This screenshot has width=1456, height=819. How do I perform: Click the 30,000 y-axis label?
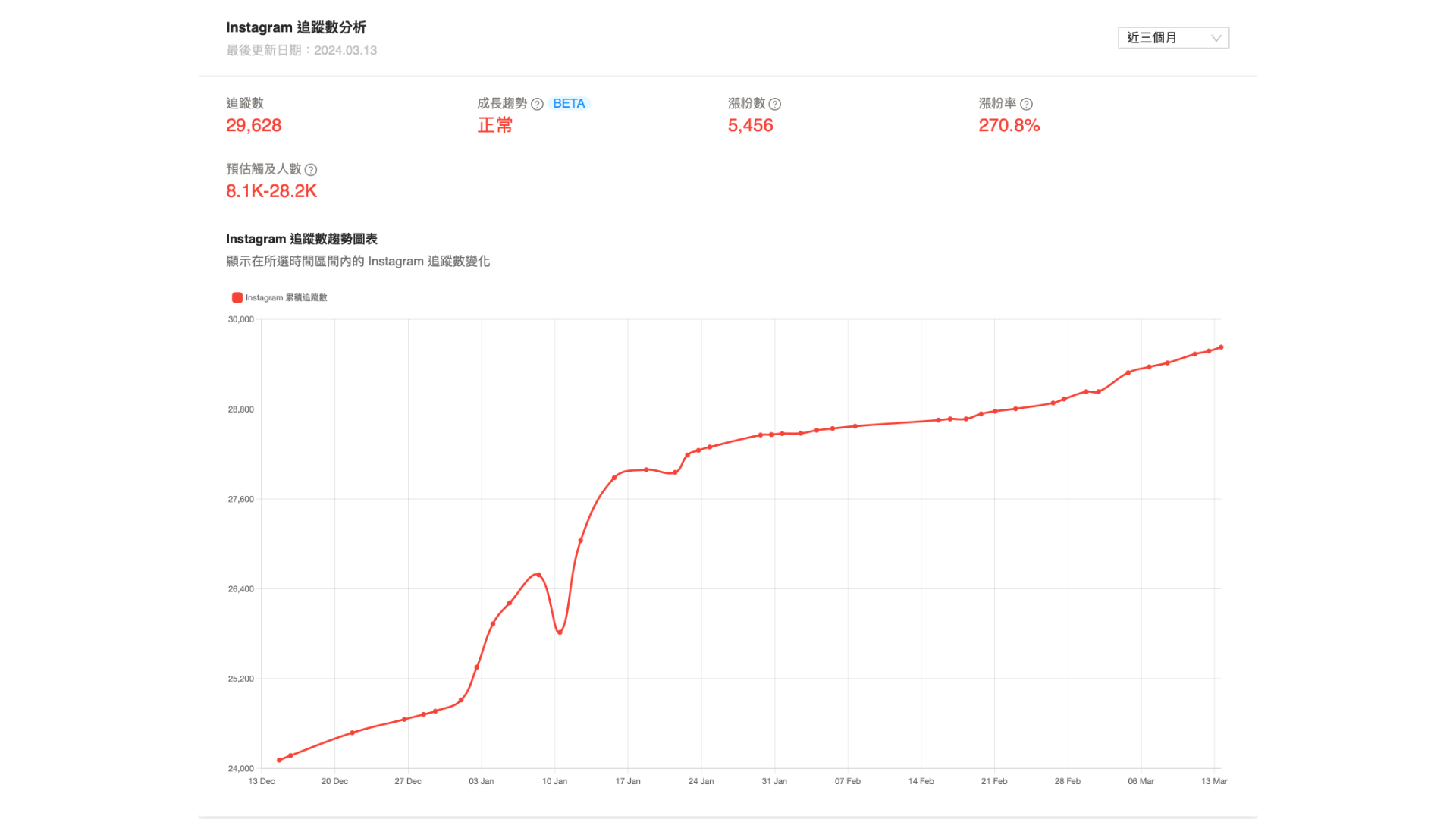click(x=241, y=319)
